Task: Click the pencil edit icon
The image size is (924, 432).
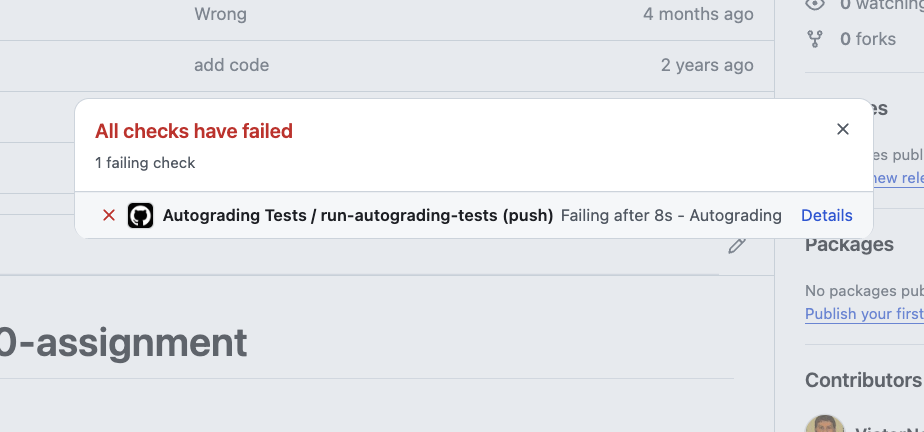Action: pos(737,245)
